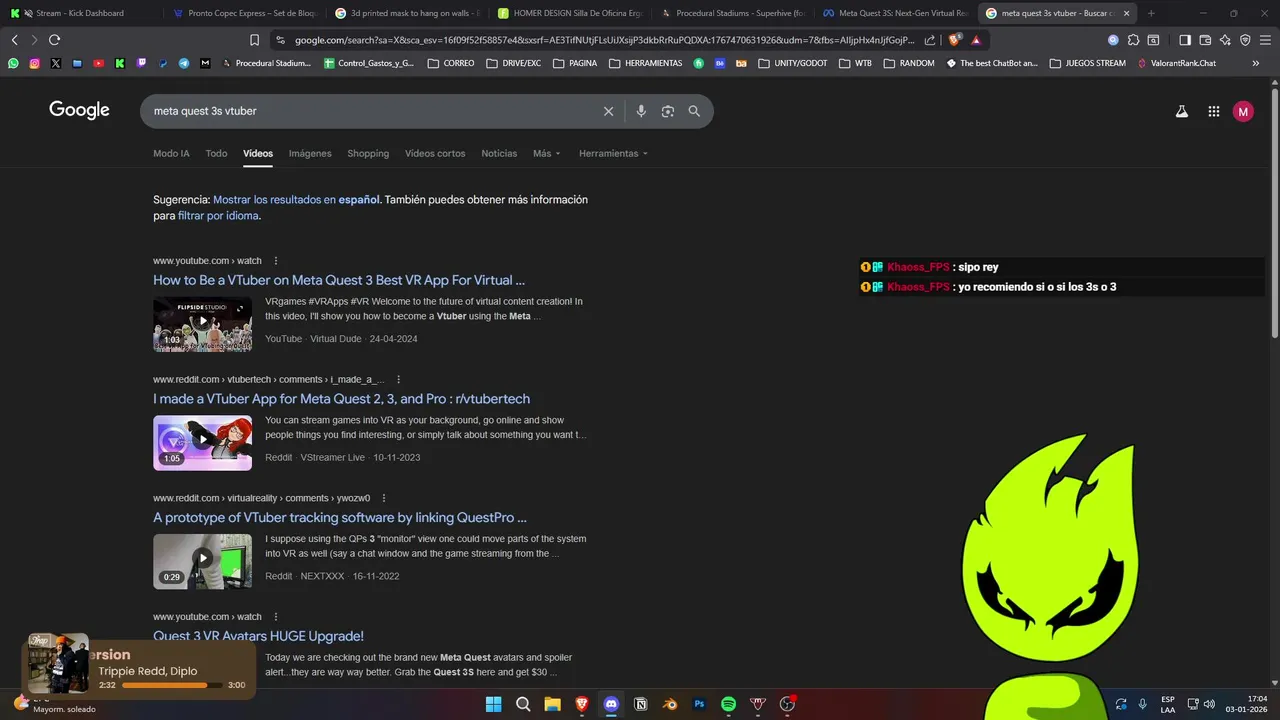Bookmark this page with the bookmark icon
Screen dimensions: 1280x720
click(x=254, y=40)
